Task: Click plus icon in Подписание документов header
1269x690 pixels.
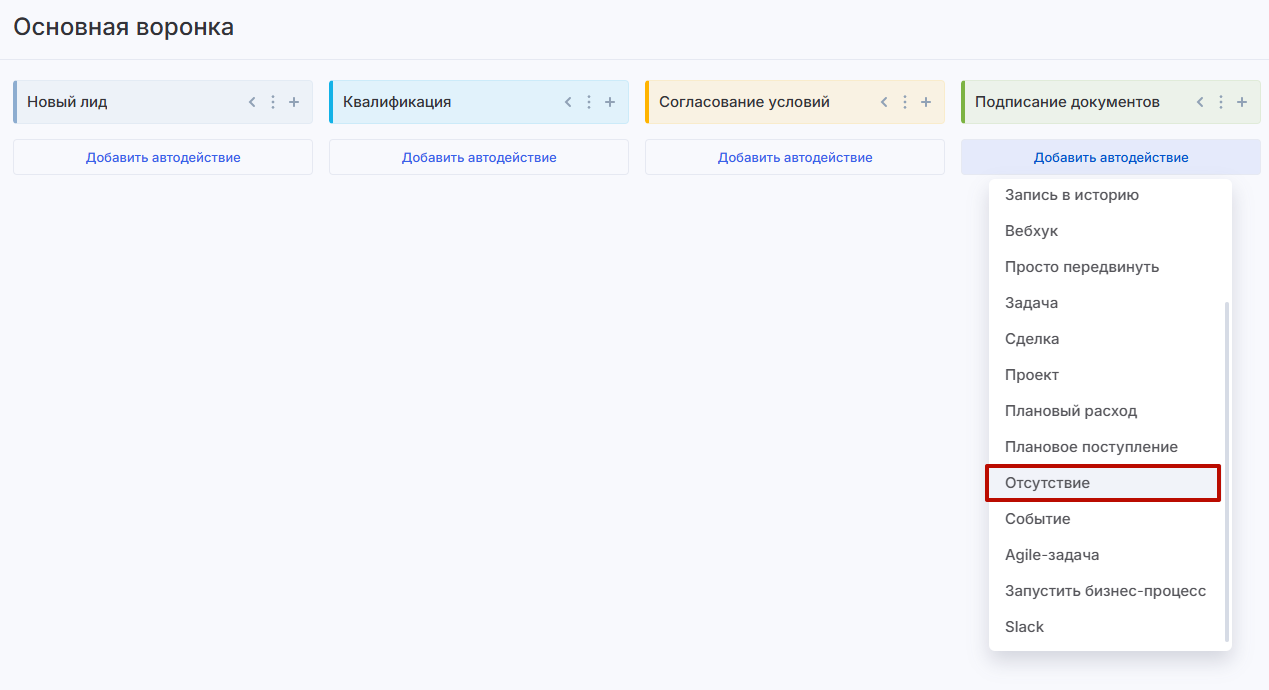Action: tap(1242, 102)
